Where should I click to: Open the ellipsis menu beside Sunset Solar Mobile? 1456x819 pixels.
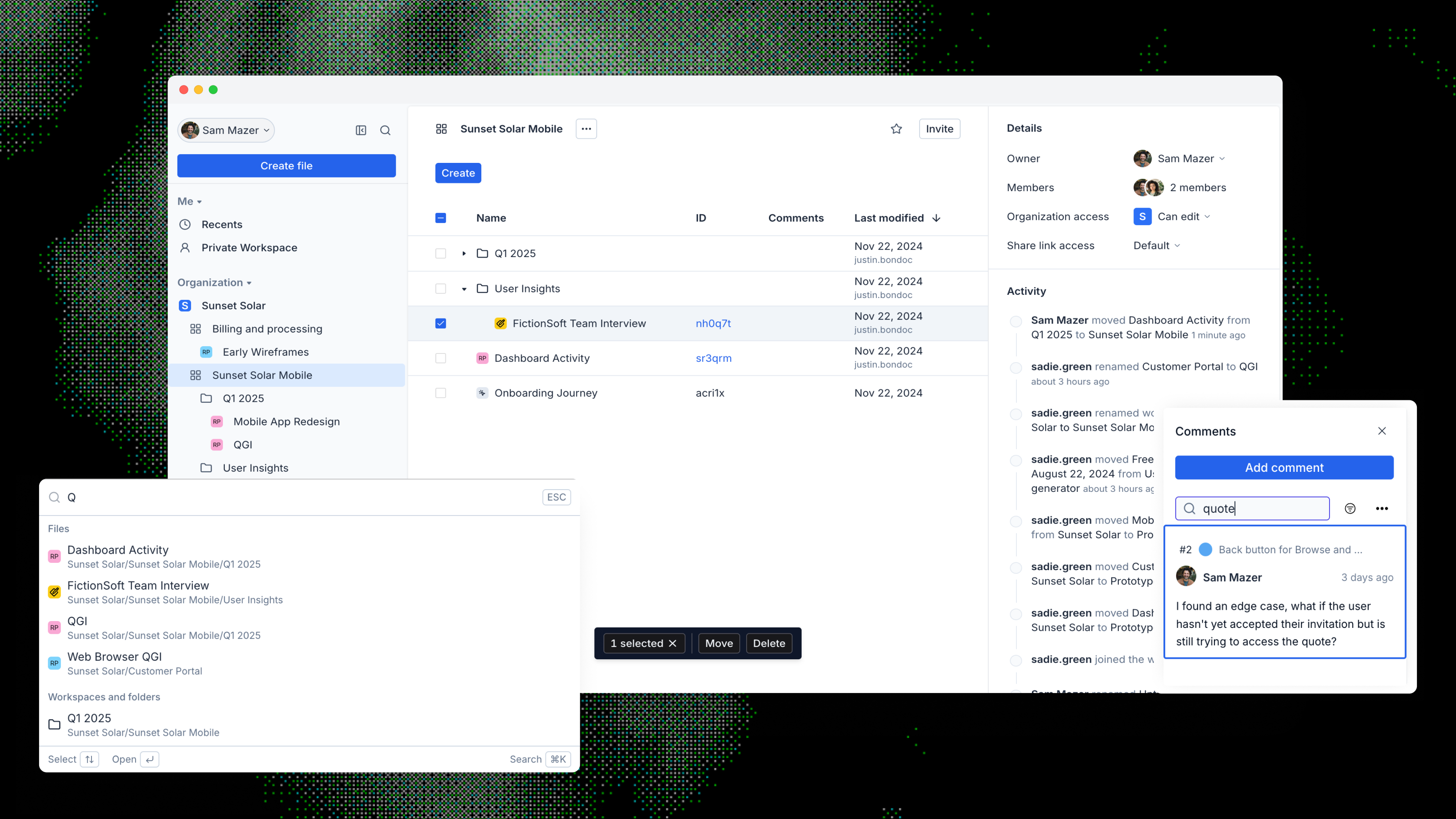pyautogui.click(x=586, y=128)
